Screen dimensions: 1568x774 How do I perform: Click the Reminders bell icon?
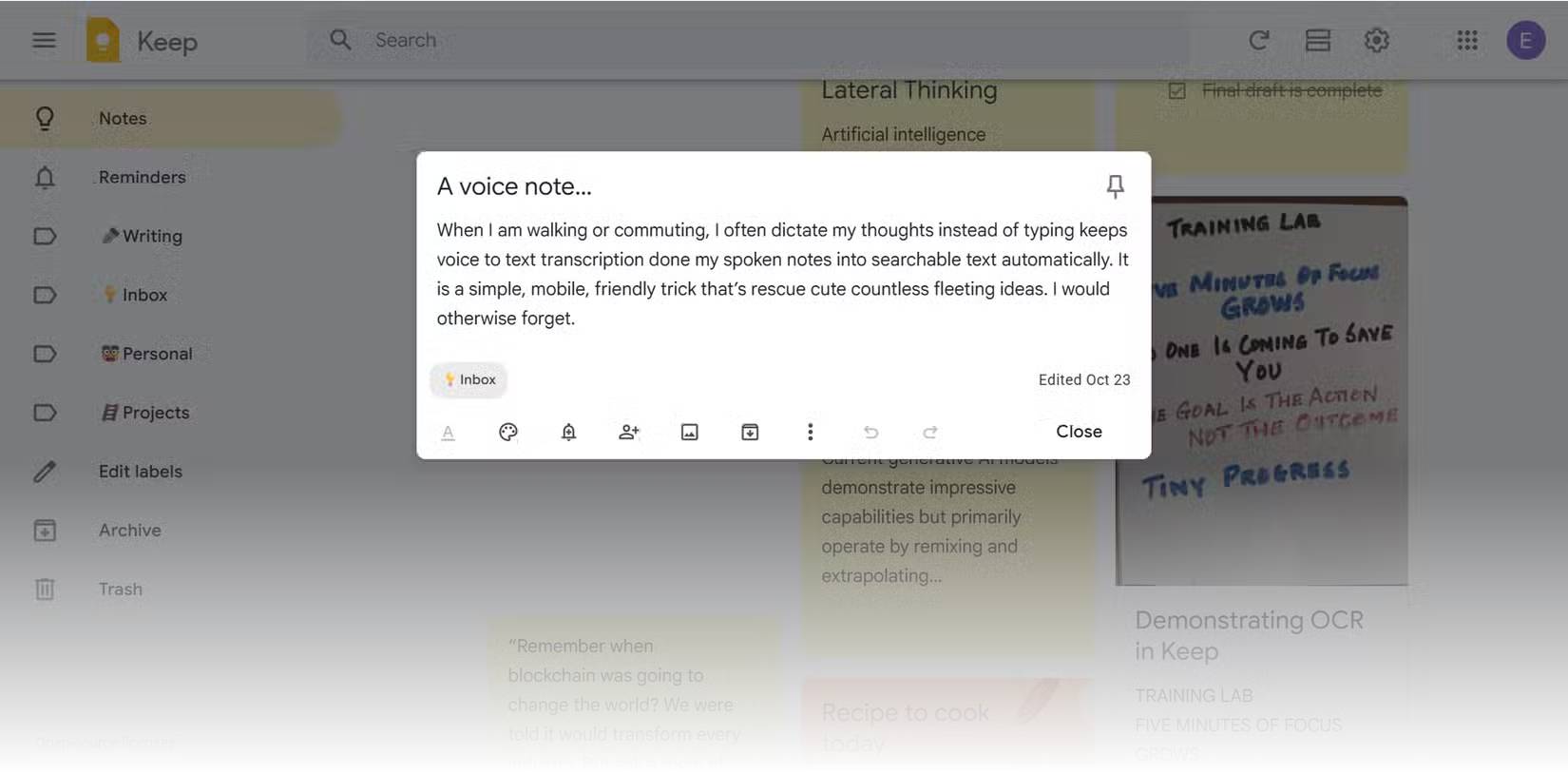45,177
